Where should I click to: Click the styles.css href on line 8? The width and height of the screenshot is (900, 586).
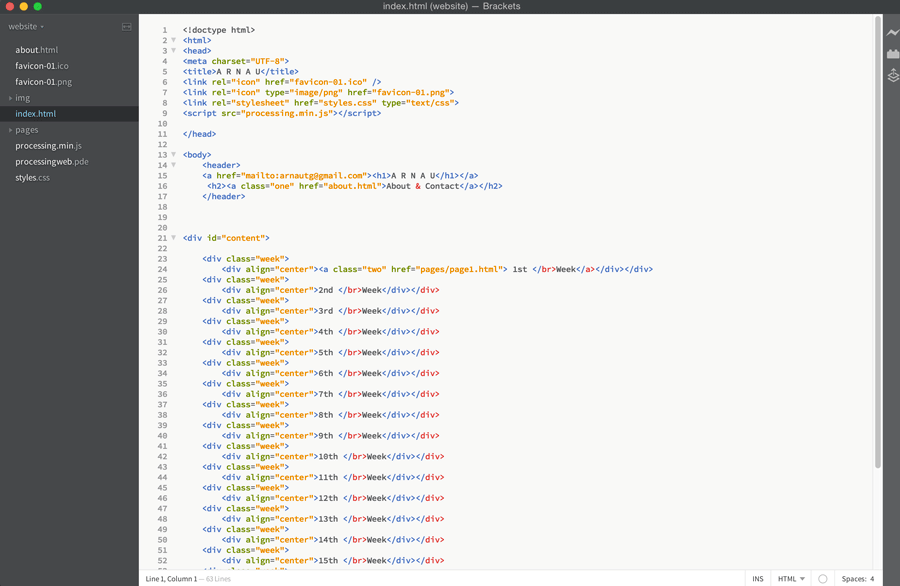(x=347, y=103)
